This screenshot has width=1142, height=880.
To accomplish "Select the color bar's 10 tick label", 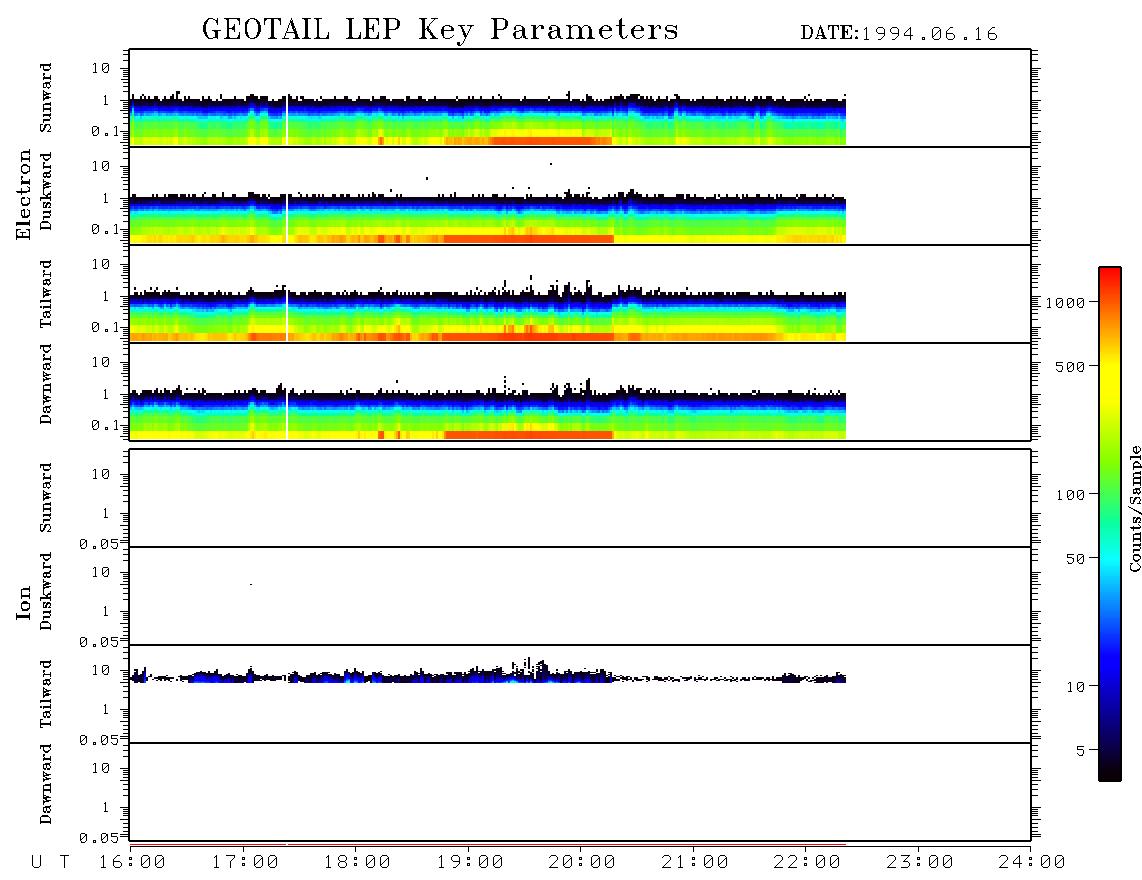I will tap(1075, 687).
